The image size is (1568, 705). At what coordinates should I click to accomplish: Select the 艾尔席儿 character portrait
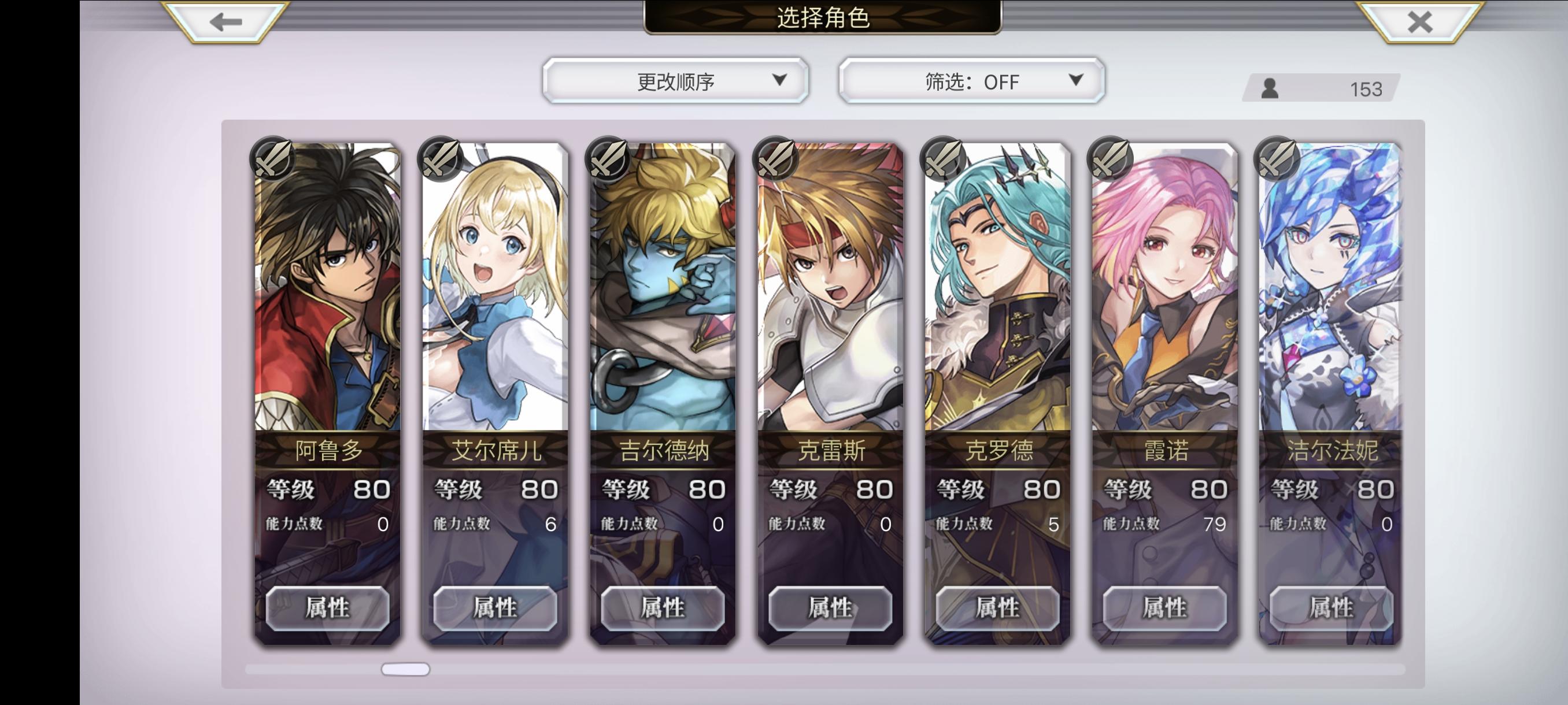495,287
